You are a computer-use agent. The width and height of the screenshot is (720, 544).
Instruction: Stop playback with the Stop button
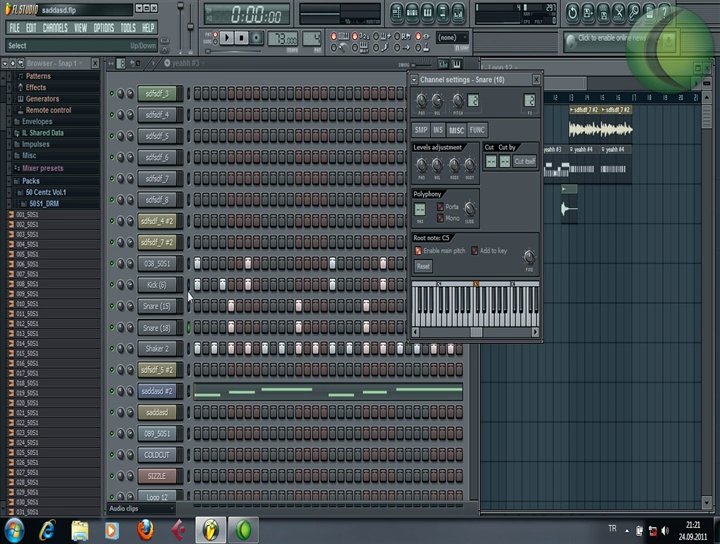pos(242,38)
